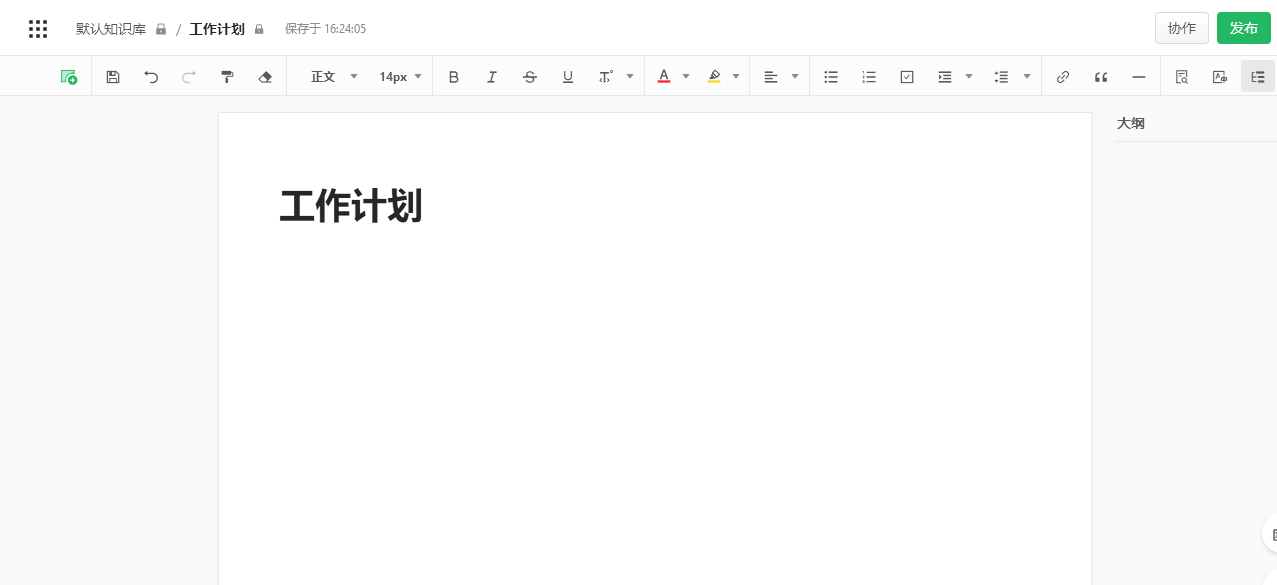Image resolution: width=1277 pixels, height=585 pixels.
Task: Open the 默认知识库 breadcrumb
Action: pos(111,29)
